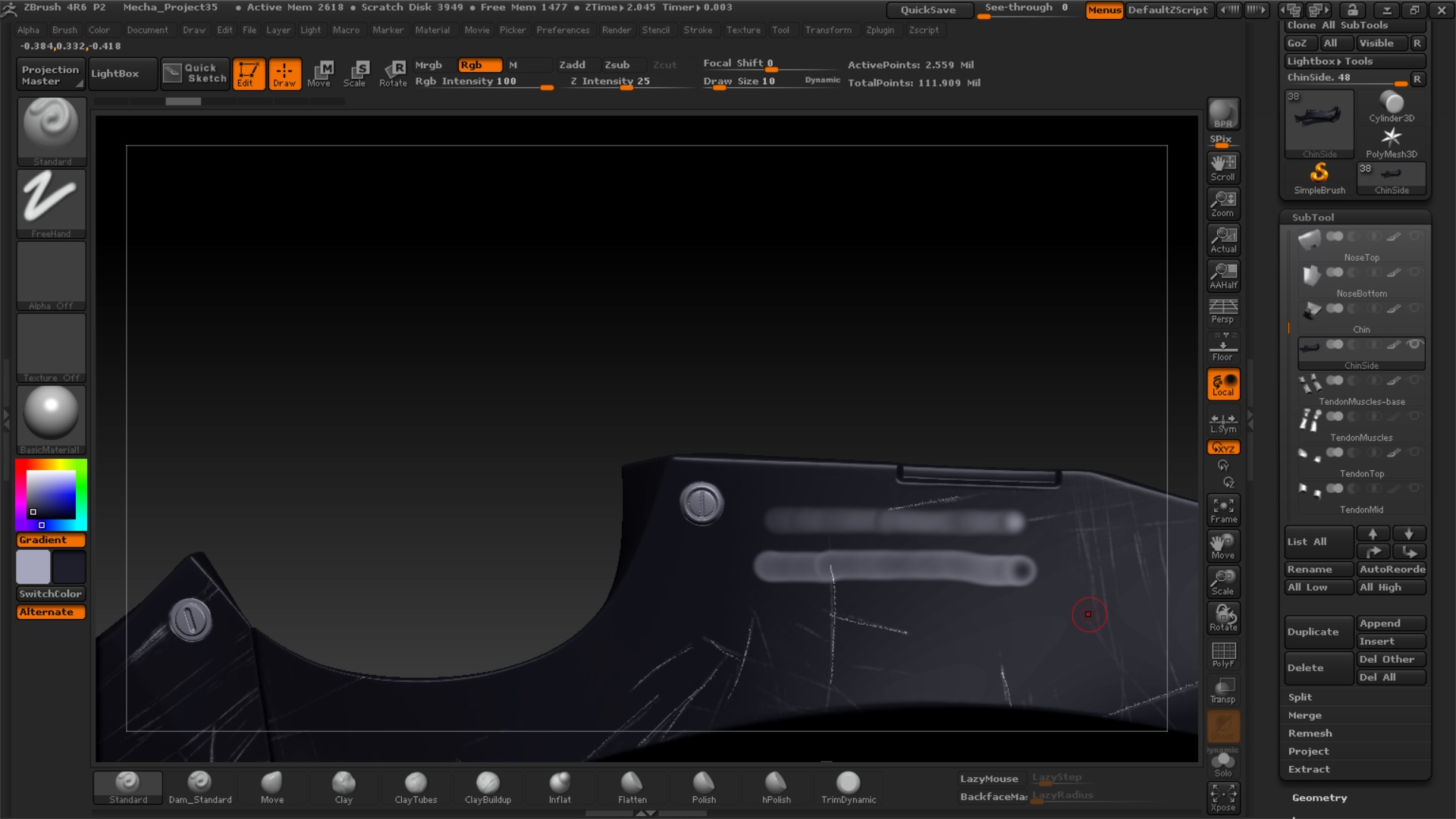Toggle L.Sym local symmetry

1223,423
